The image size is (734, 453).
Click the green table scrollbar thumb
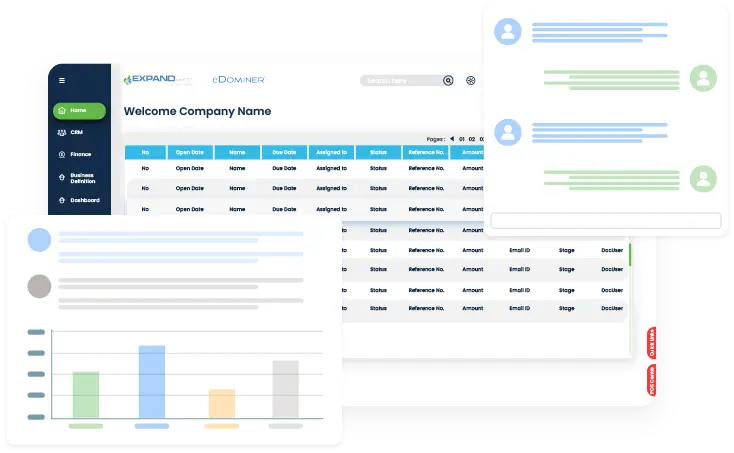[x=630, y=253]
